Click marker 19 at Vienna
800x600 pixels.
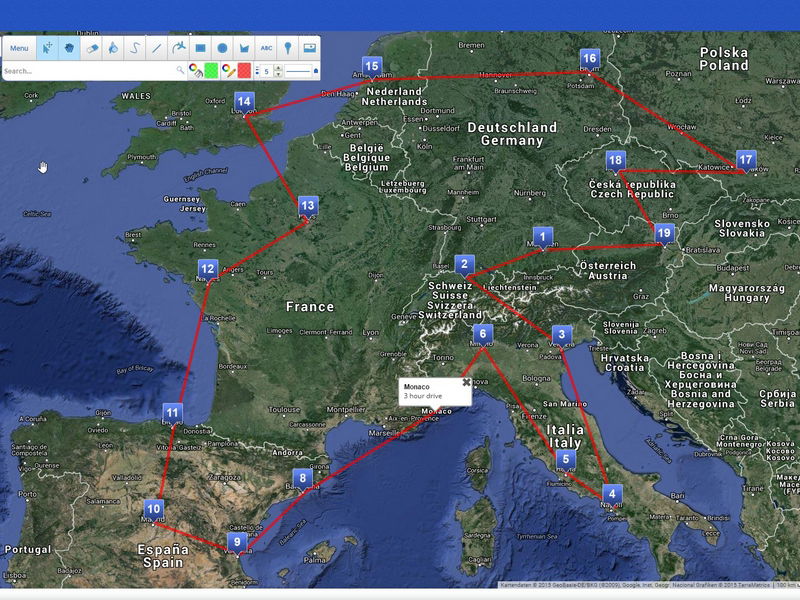pyautogui.click(x=664, y=235)
